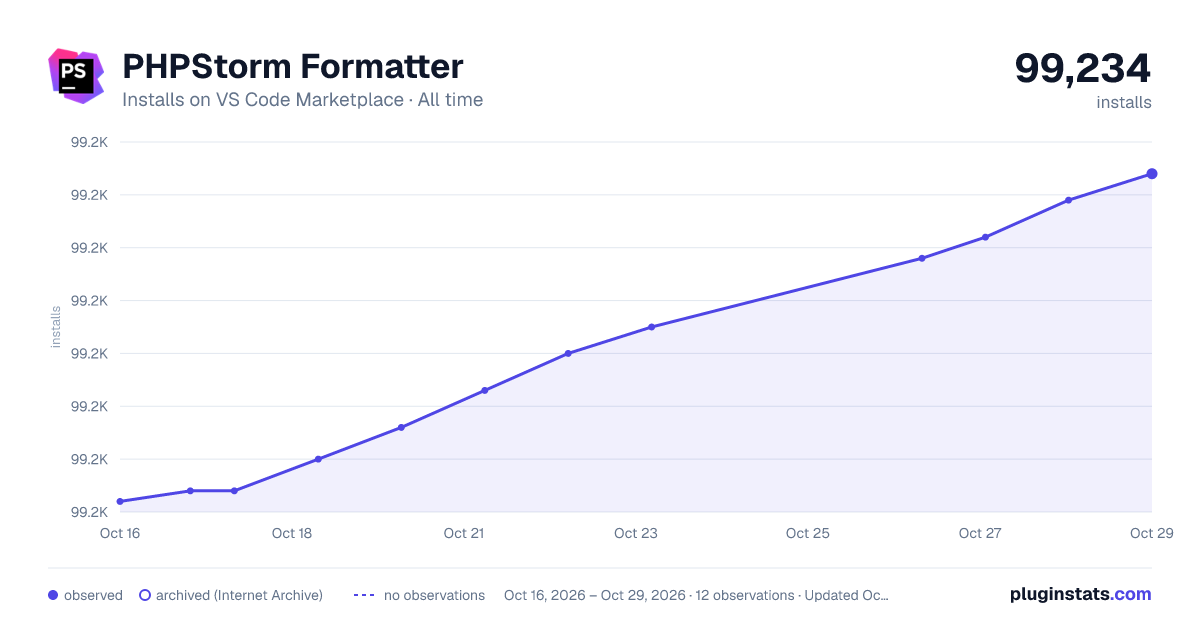Click the PHPStorm PS logo icon
This screenshot has height=630, width=1200.
click(76, 76)
